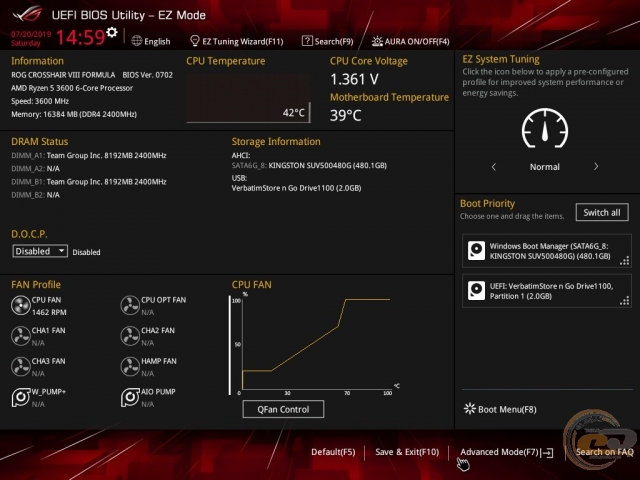The width and height of the screenshot is (640, 480).
Task: Load Default(F5) settings
Action: [x=333, y=452]
